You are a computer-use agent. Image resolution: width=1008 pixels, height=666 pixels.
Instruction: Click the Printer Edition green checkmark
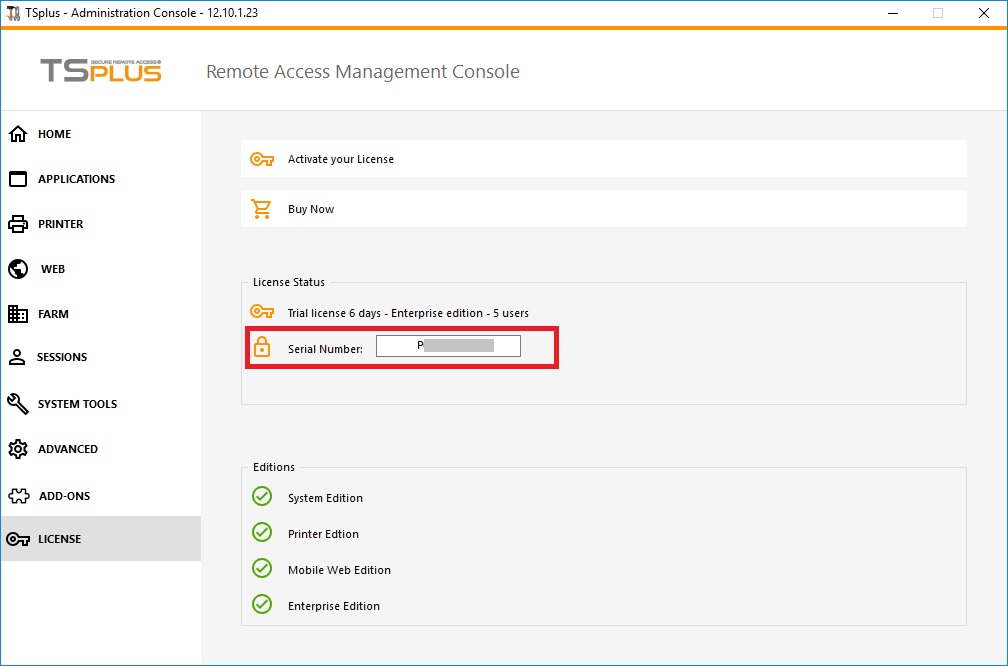[x=262, y=533]
